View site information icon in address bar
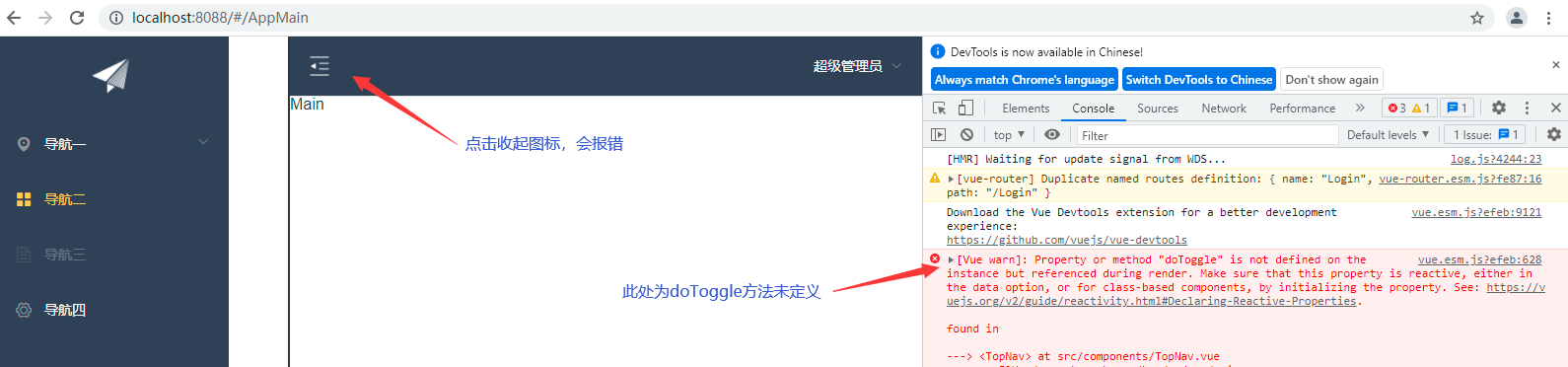1568x367 pixels. coord(116,18)
